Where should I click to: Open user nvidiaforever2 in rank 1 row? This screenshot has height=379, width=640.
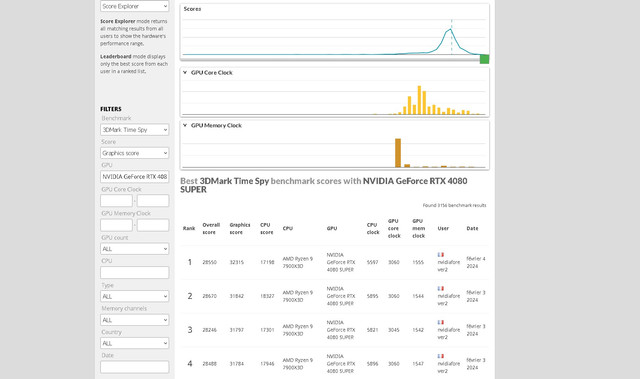[448, 266]
